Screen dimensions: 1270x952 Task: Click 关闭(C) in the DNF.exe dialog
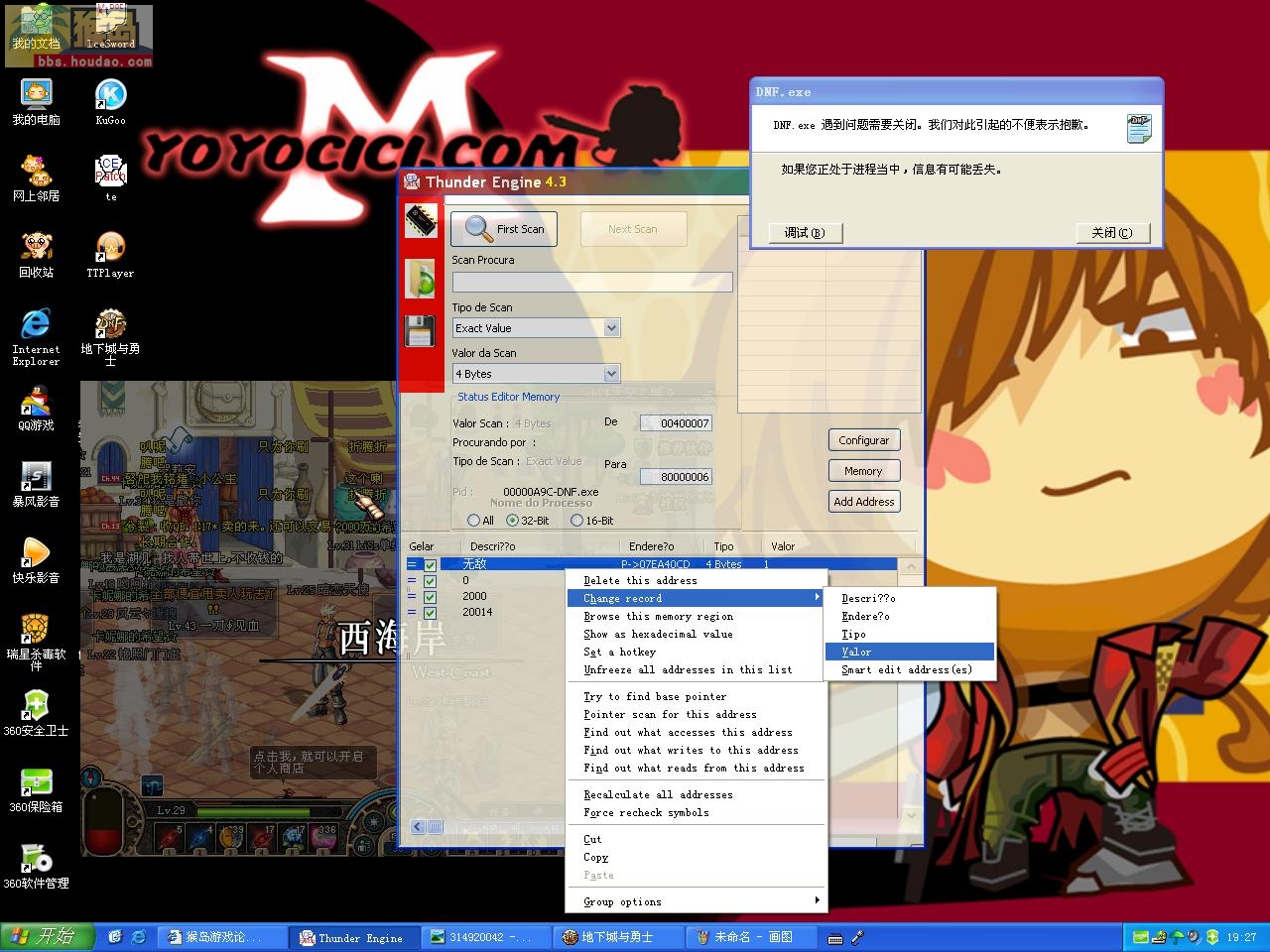(x=1112, y=232)
